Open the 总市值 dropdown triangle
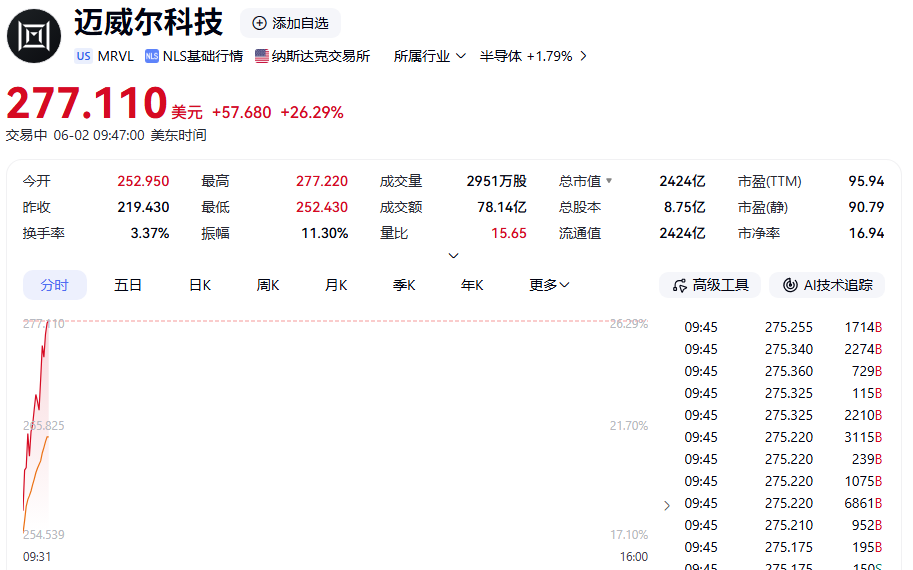Image resolution: width=913 pixels, height=570 pixels. click(609, 180)
